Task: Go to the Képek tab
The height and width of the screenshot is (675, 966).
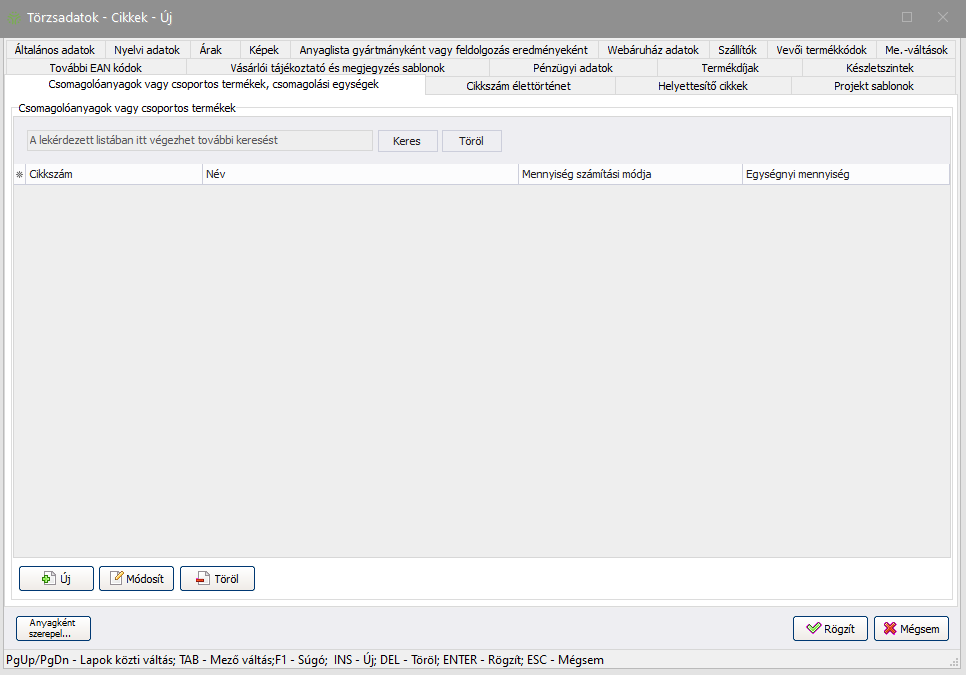Action: click(x=264, y=50)
